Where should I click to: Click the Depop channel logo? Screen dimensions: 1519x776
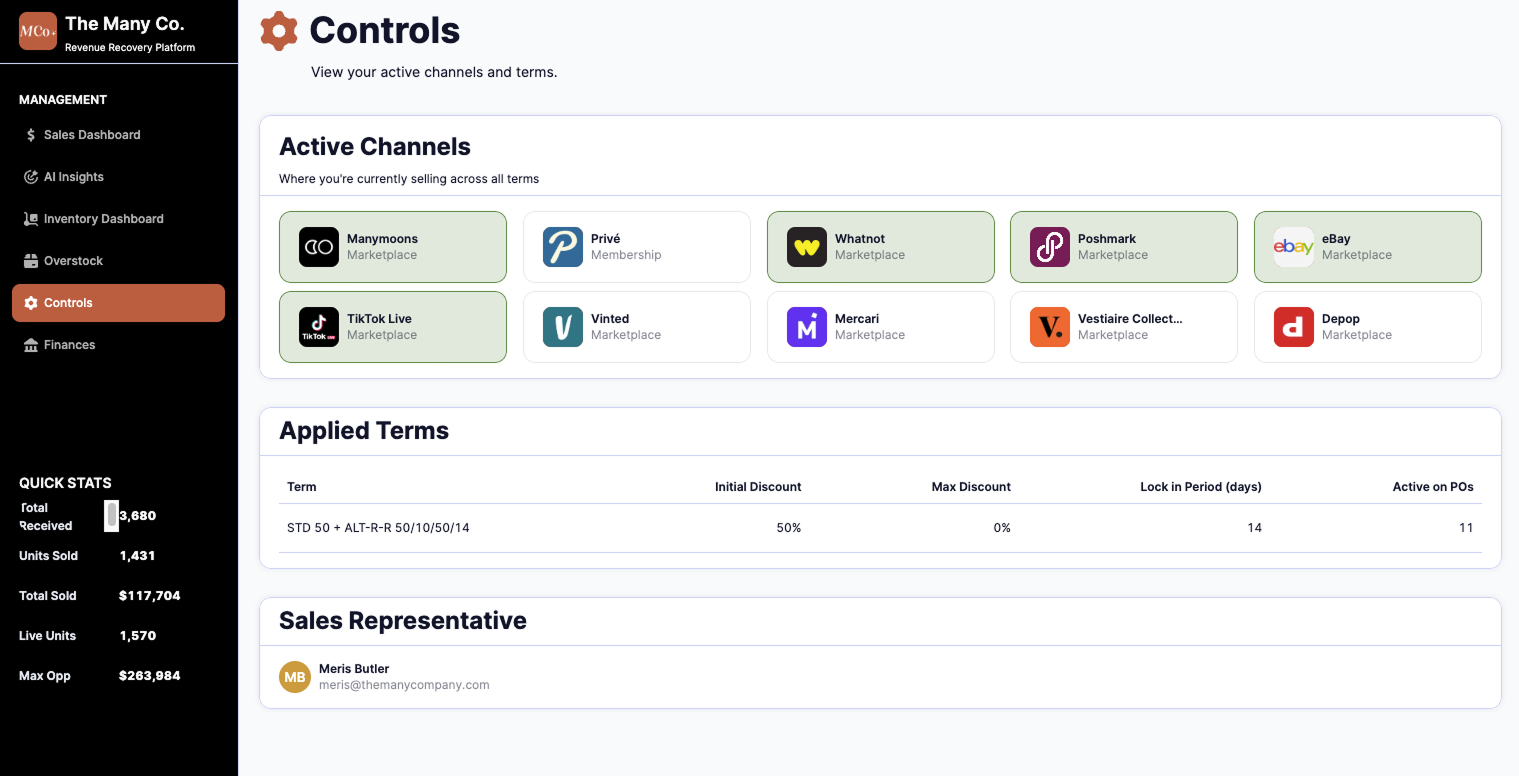1294,327
